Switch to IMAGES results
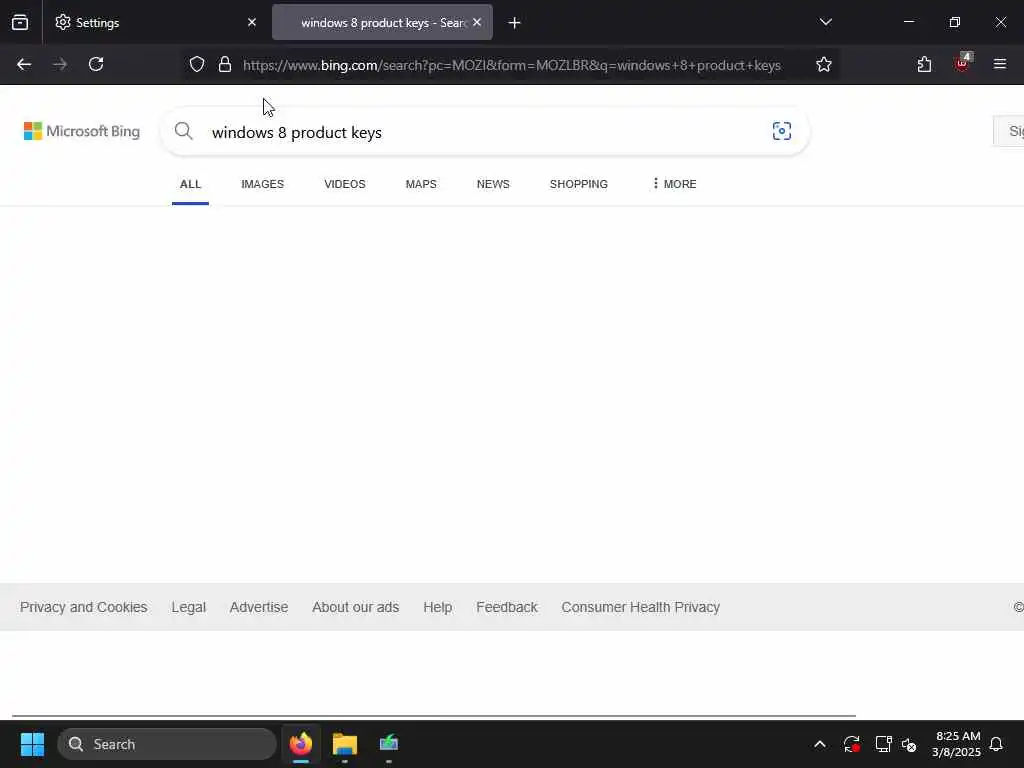The width and height of the screenshot is (1024, 768). (x=263, y=184)
